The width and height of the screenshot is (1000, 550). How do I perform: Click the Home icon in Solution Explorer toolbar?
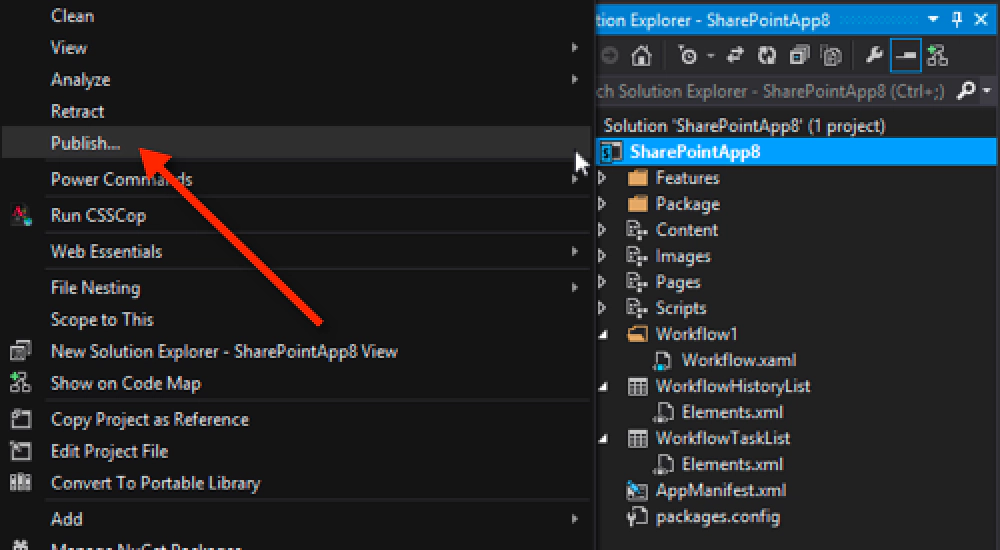tap(641, 56)
